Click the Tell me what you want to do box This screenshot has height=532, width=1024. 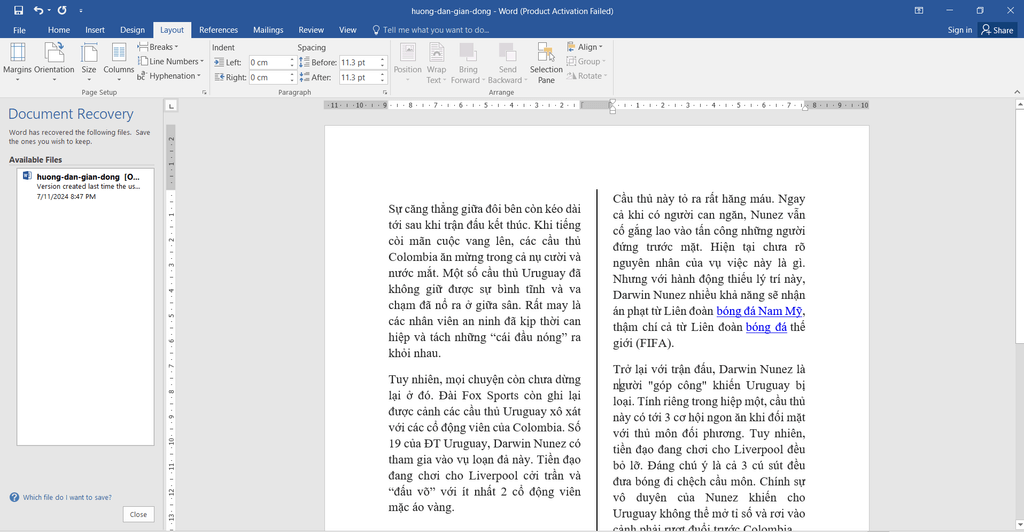coord(431,30)
